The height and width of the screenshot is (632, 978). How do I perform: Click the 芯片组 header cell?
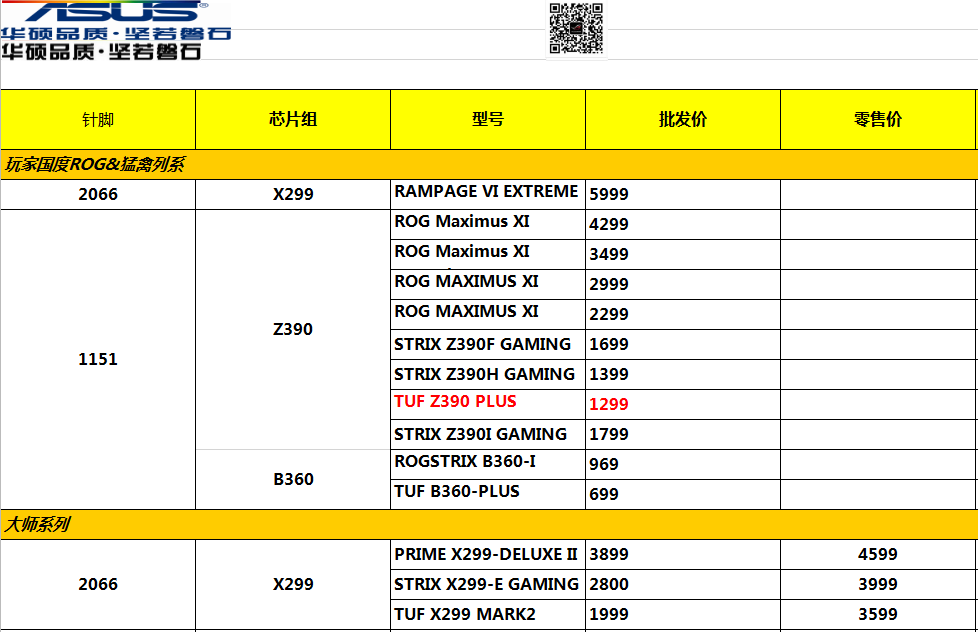(293, 120)
